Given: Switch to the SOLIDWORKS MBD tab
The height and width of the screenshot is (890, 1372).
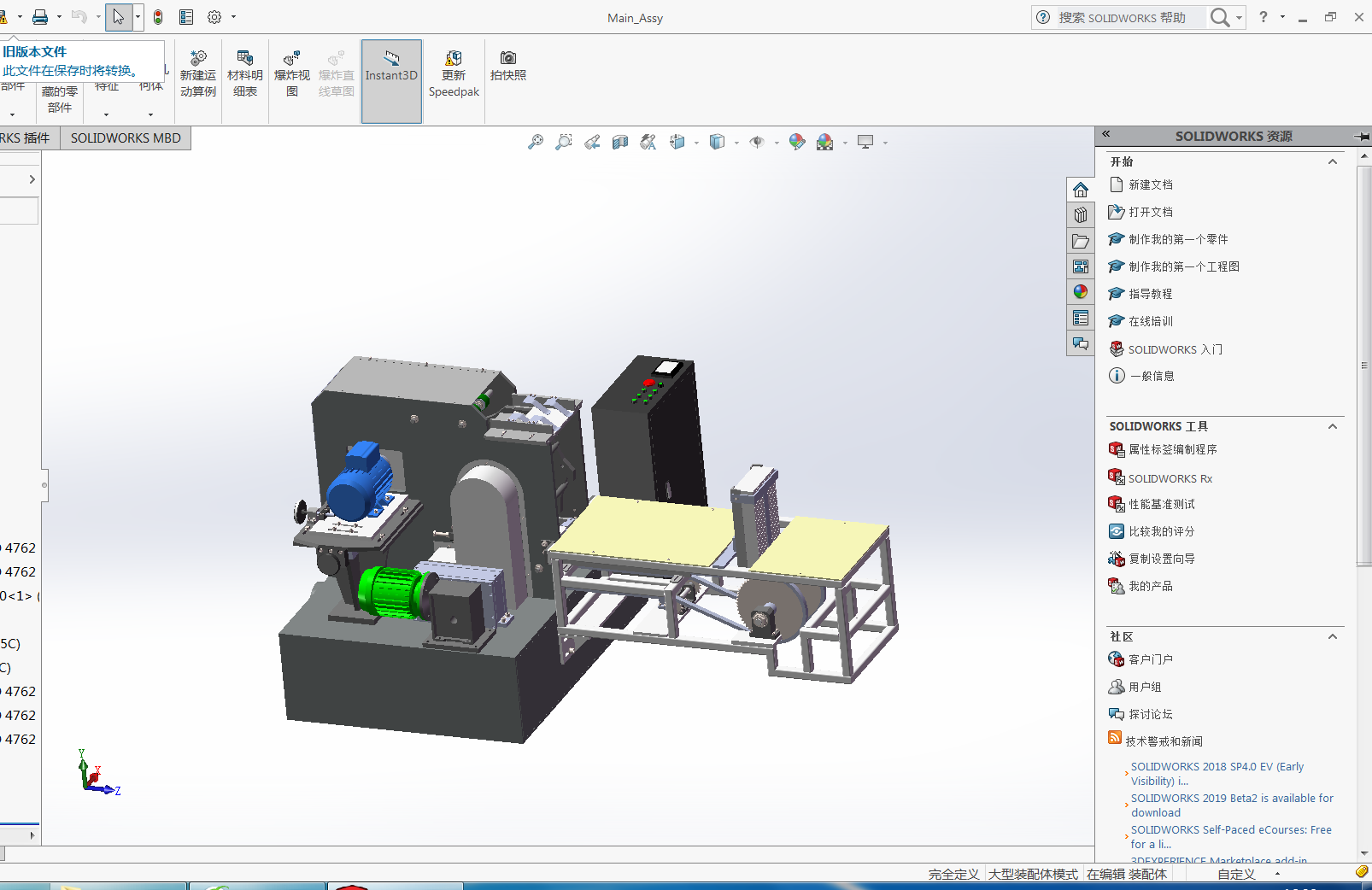Looking at the screenshot, I should [126, 138].
